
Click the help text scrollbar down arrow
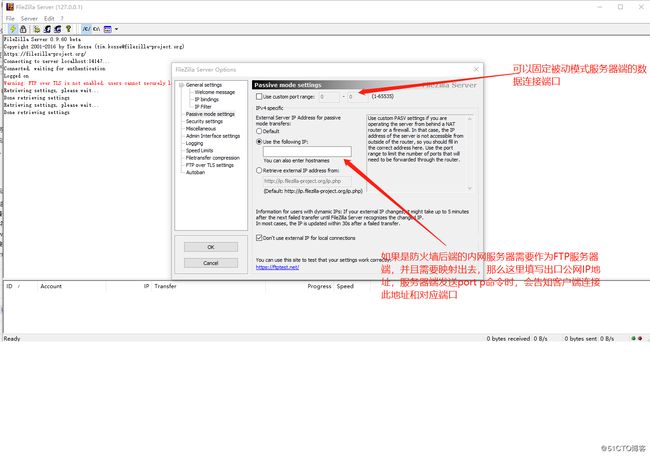pos(470,188)
